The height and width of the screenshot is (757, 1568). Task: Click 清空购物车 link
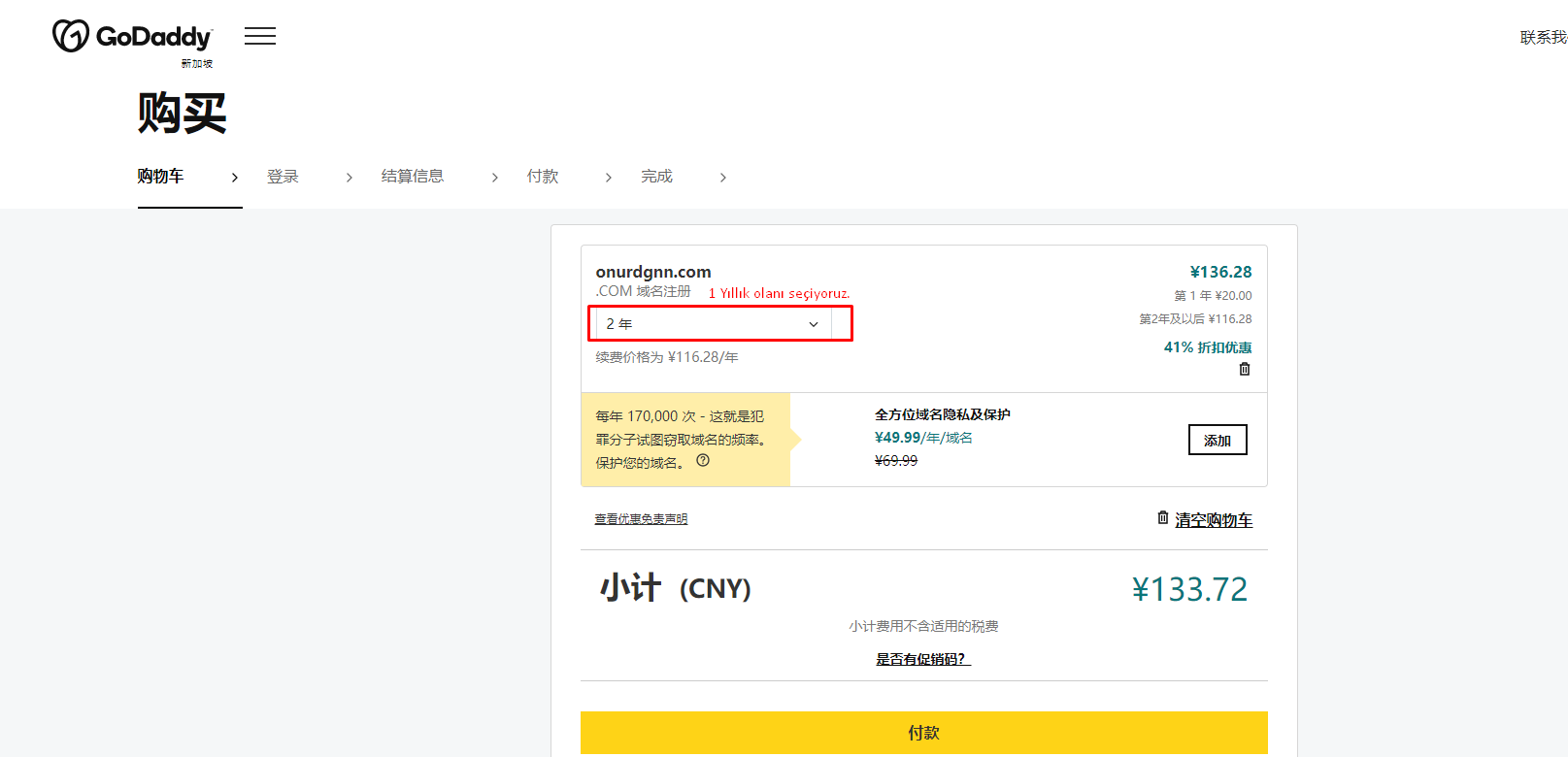tap(1214, 520)
